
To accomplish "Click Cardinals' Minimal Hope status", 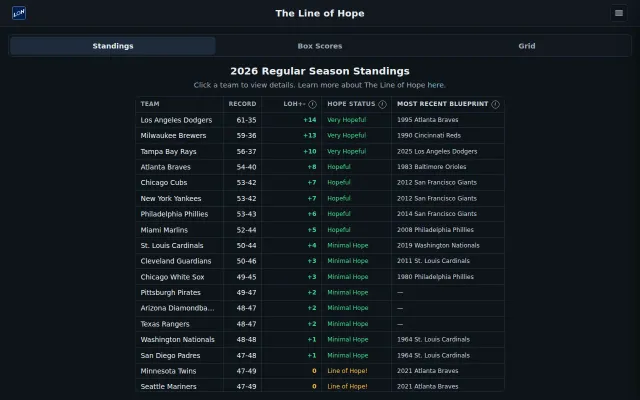I will tap(348, 245).
